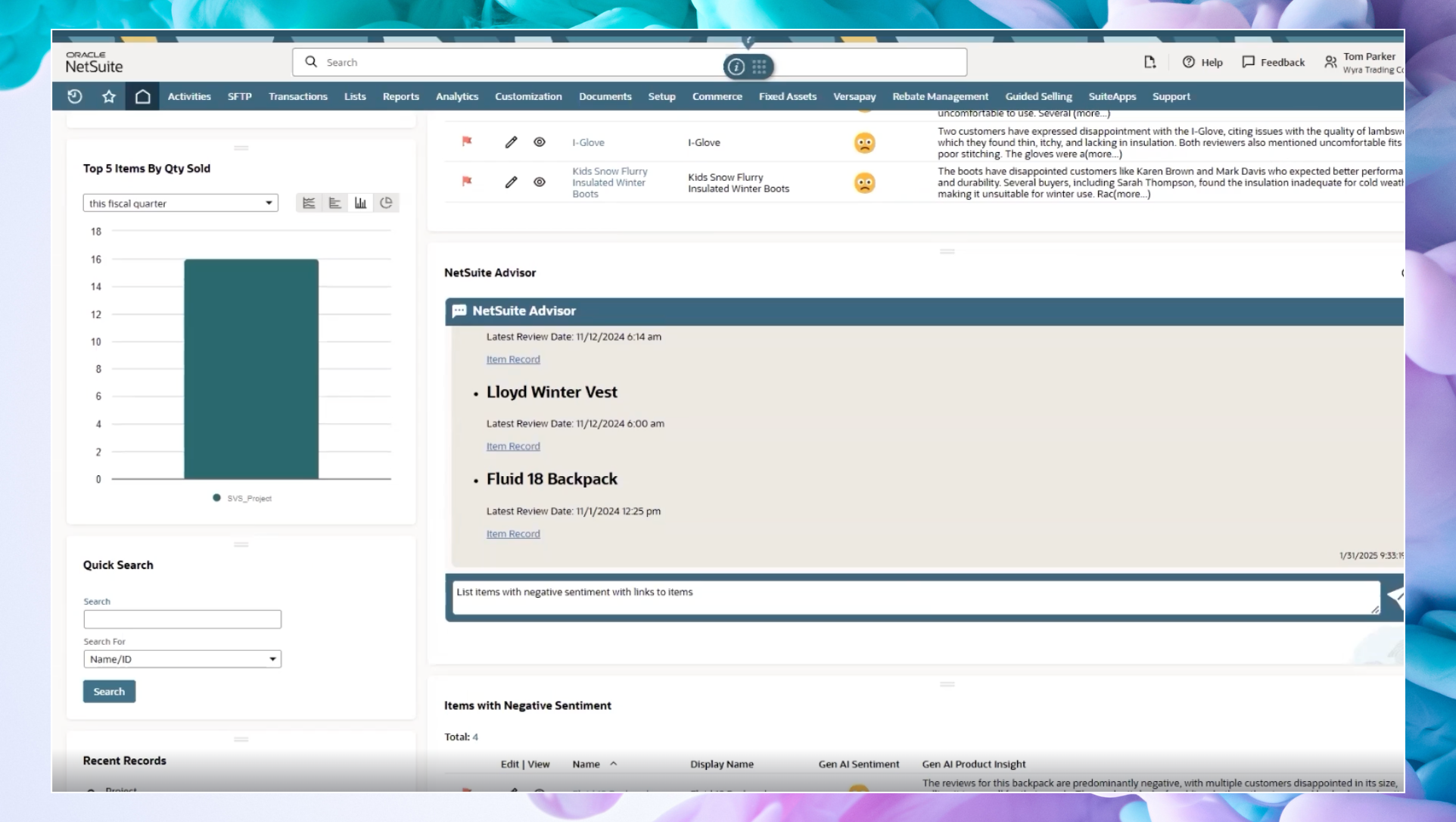The height and width of the screenshot is (822, 1456).
Task: Open the Customization menu
Action: tap(528, 96)
